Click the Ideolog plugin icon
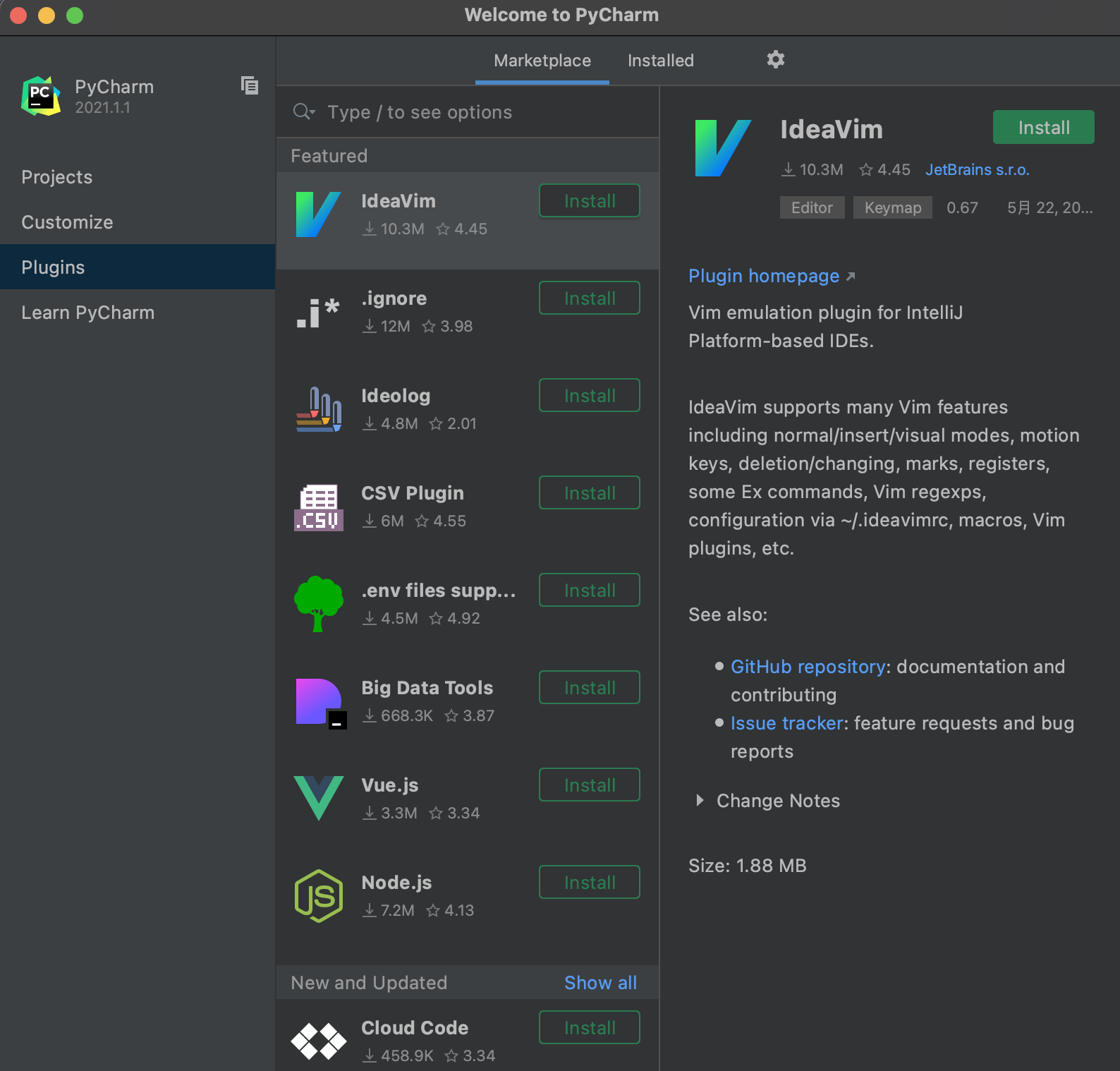Viewport: 1120px width, 1071px height. (319, 409)
